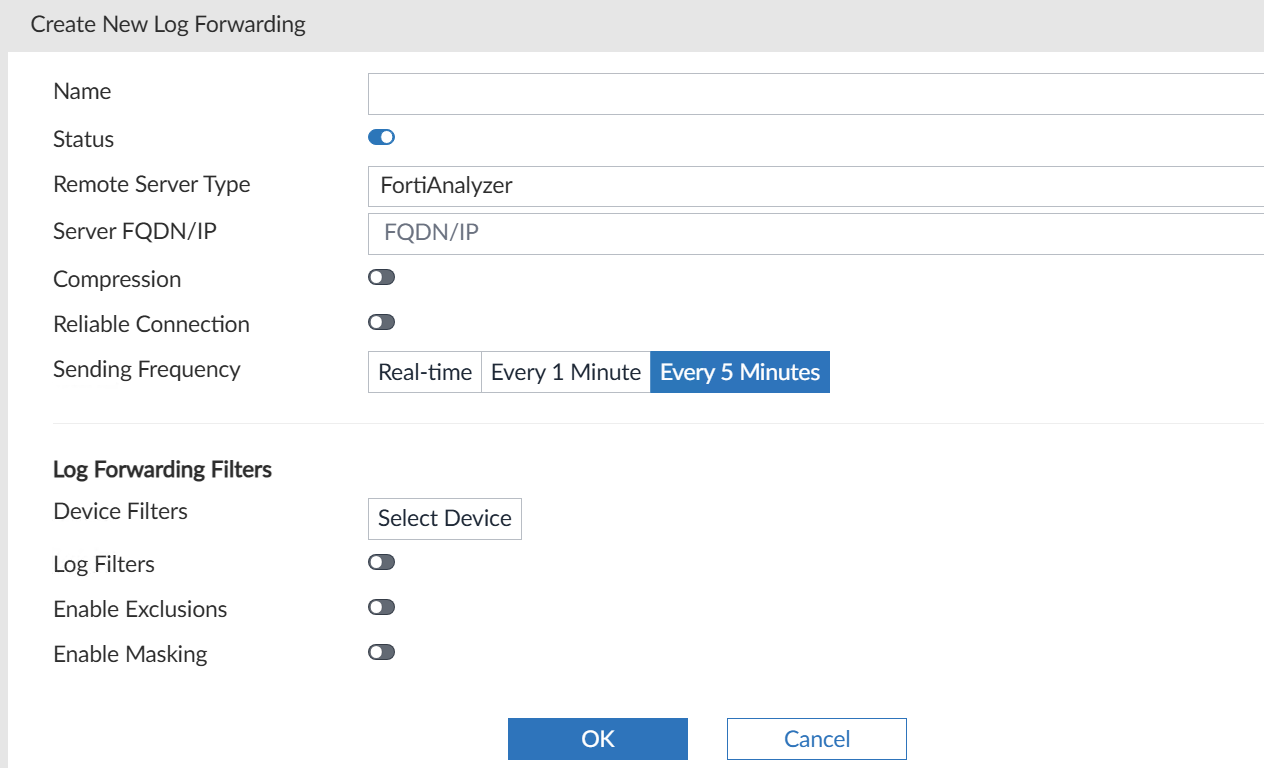The height and width of the screenshot is (768, 1264).
Task: Open the Select Device picker
Action: tap(444, 518)
